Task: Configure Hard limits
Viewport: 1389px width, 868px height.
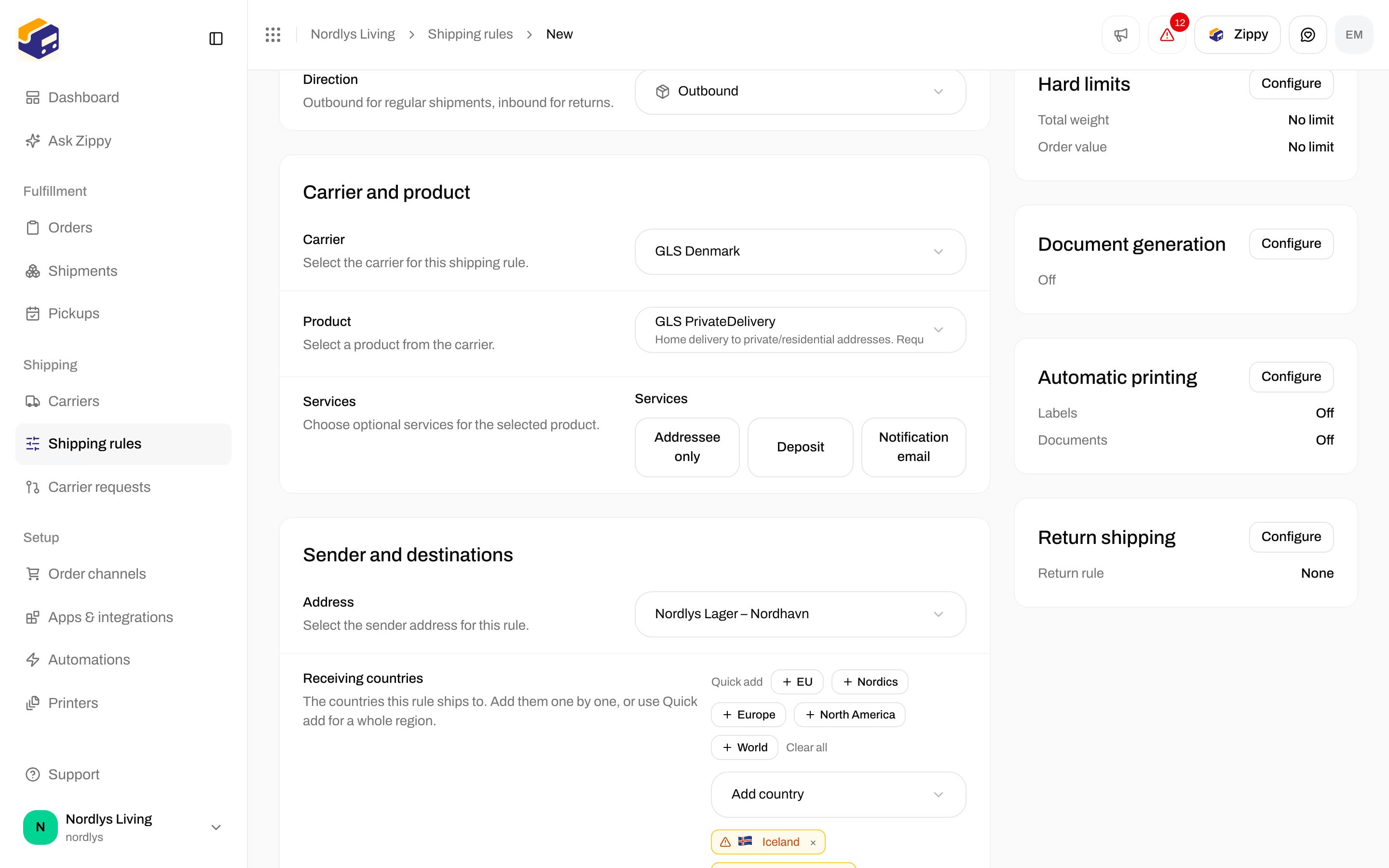Action: click(1291, 84)
